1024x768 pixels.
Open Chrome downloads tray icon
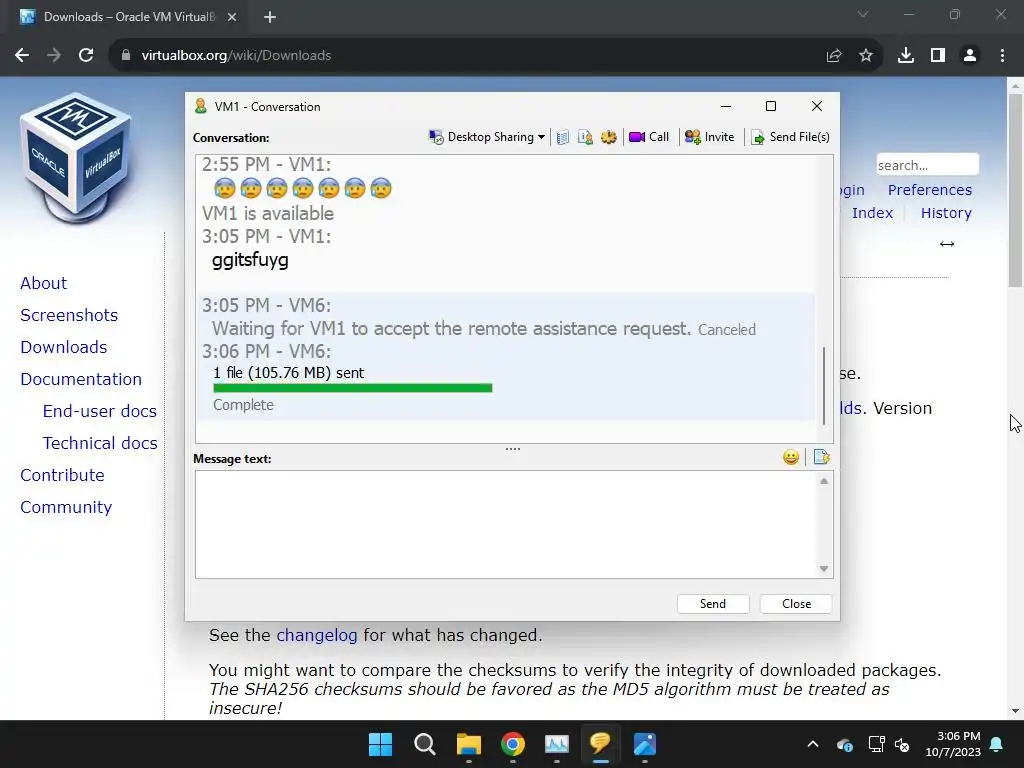pos(906,56)
